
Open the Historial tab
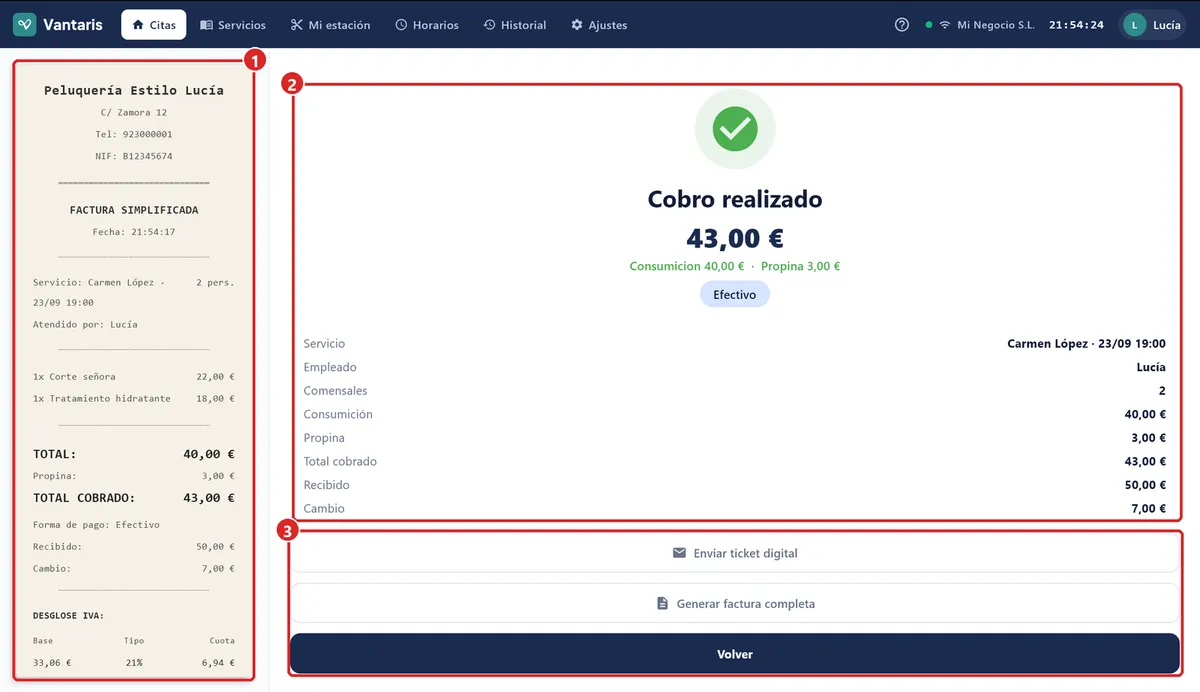click(x=515, y=25)
